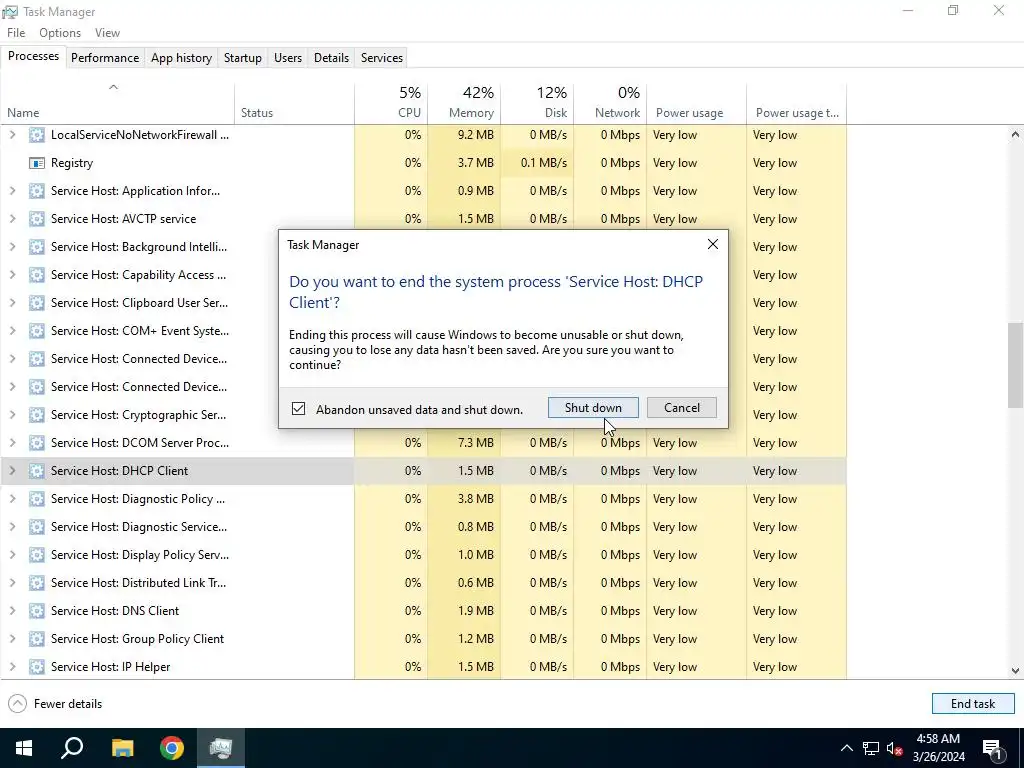Click the Service Host: IP Helper gear icon
The image size is (1024, 768).
[37, 667]
